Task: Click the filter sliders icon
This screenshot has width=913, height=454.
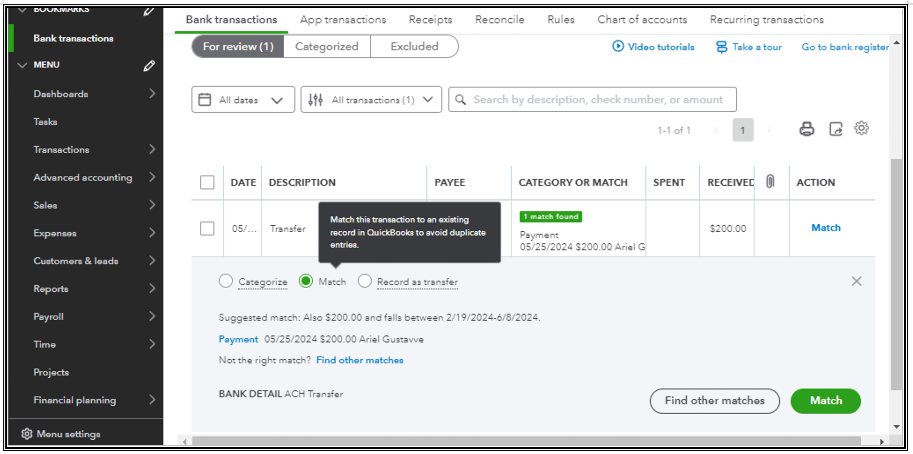Action: 315,100
